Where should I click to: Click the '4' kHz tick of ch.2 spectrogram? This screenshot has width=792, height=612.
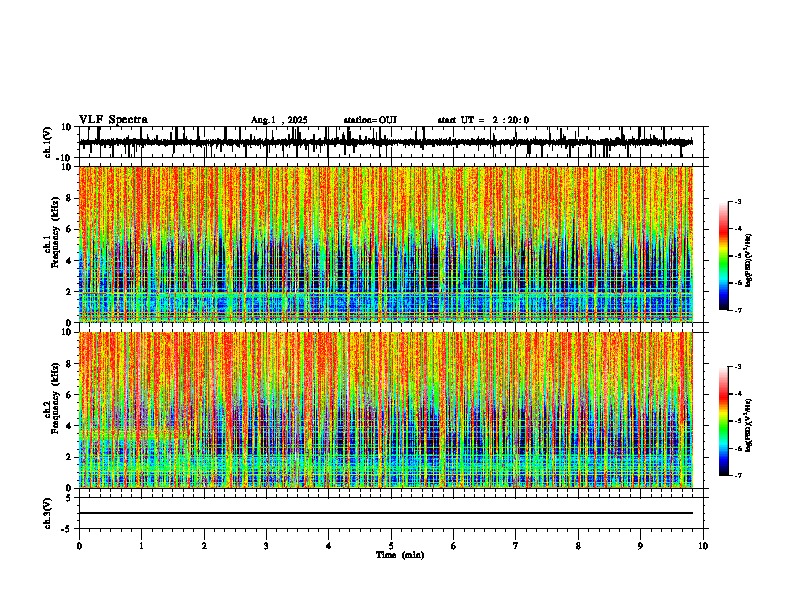tap(69, 426)
